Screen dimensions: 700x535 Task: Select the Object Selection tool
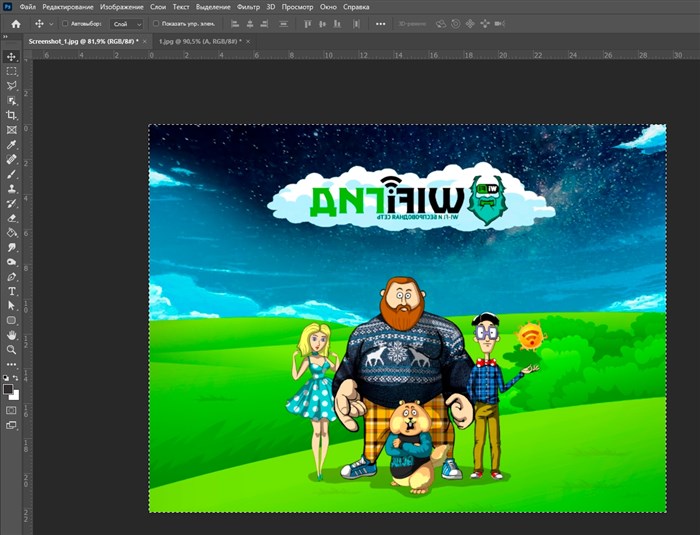(12, 100)
